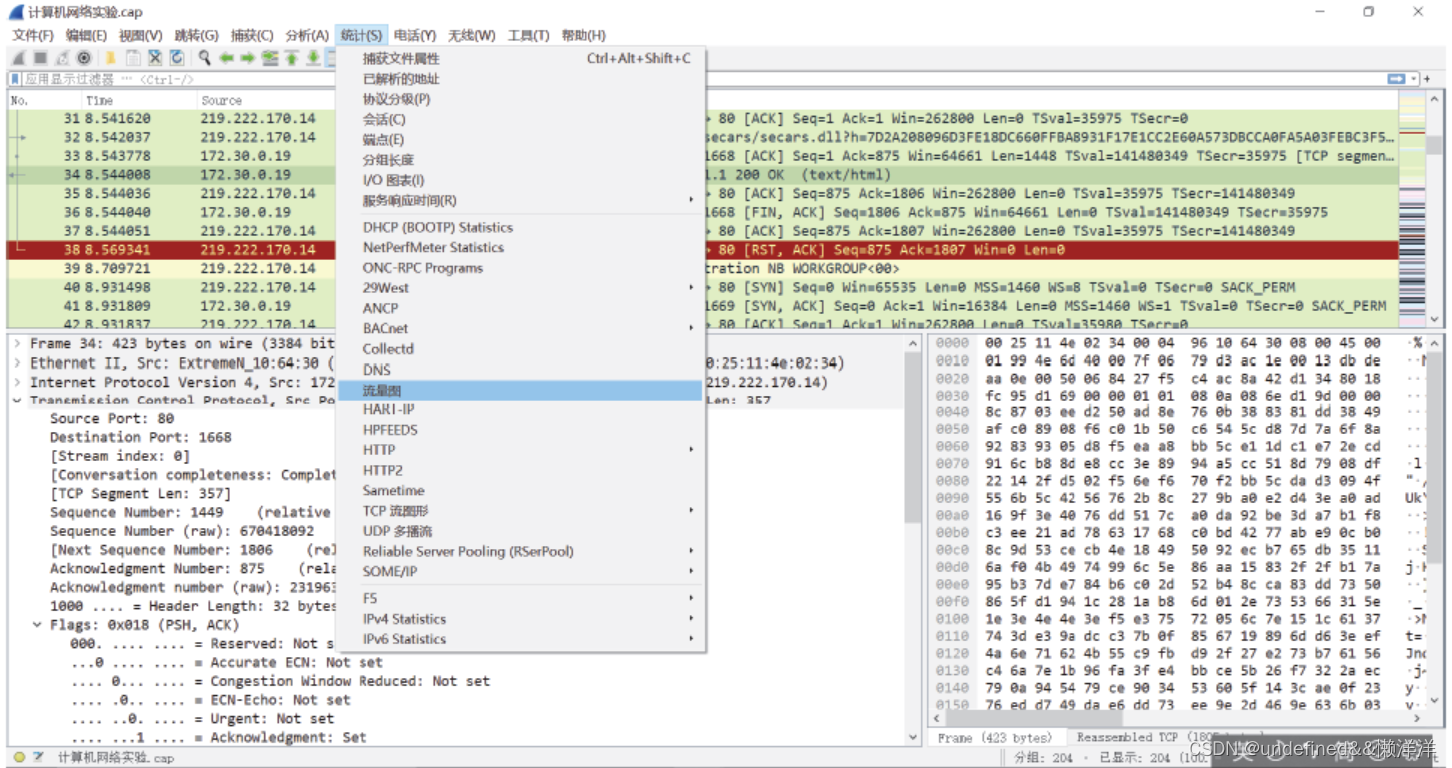Image resolution: width=1452 pixels, height=768 pixels.
Task: Open the 电话(Y) menu
Action: 416,35
